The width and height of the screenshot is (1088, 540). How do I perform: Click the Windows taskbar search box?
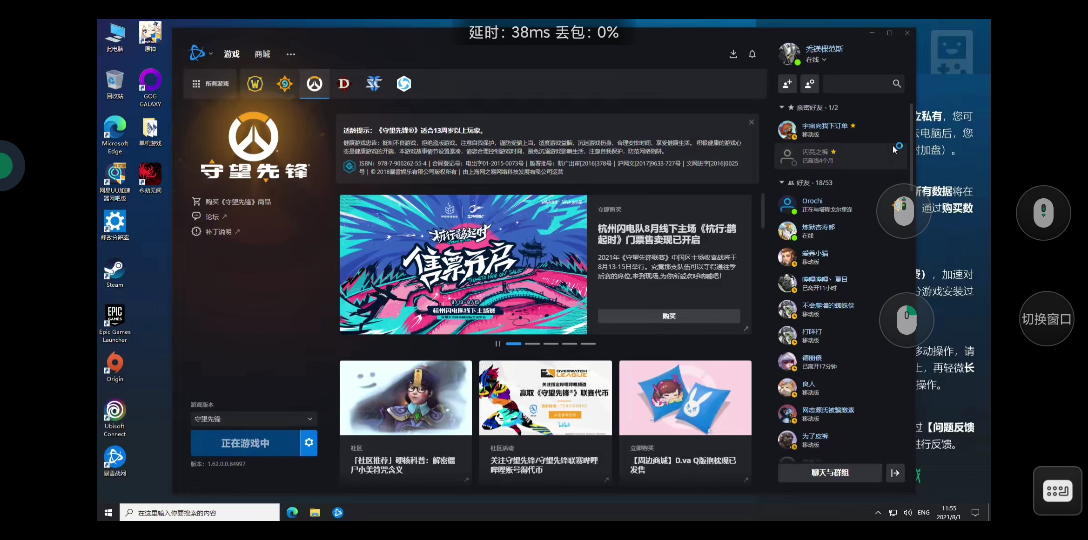pyautogui.click(x=200, y=513)
